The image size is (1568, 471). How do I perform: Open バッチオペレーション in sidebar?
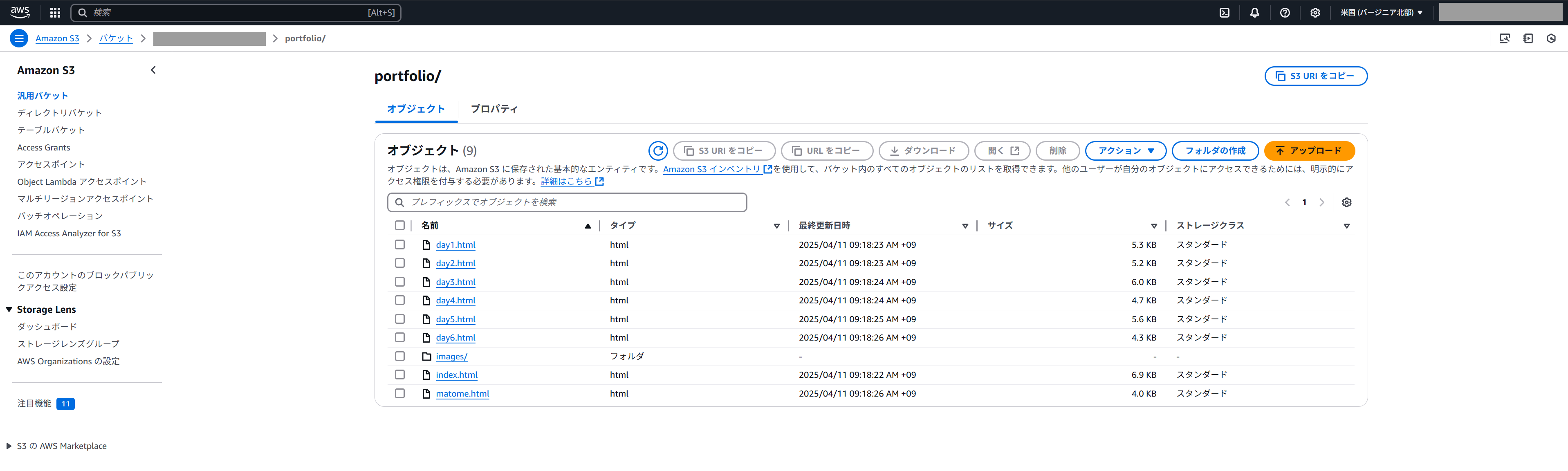pos(60,216)
